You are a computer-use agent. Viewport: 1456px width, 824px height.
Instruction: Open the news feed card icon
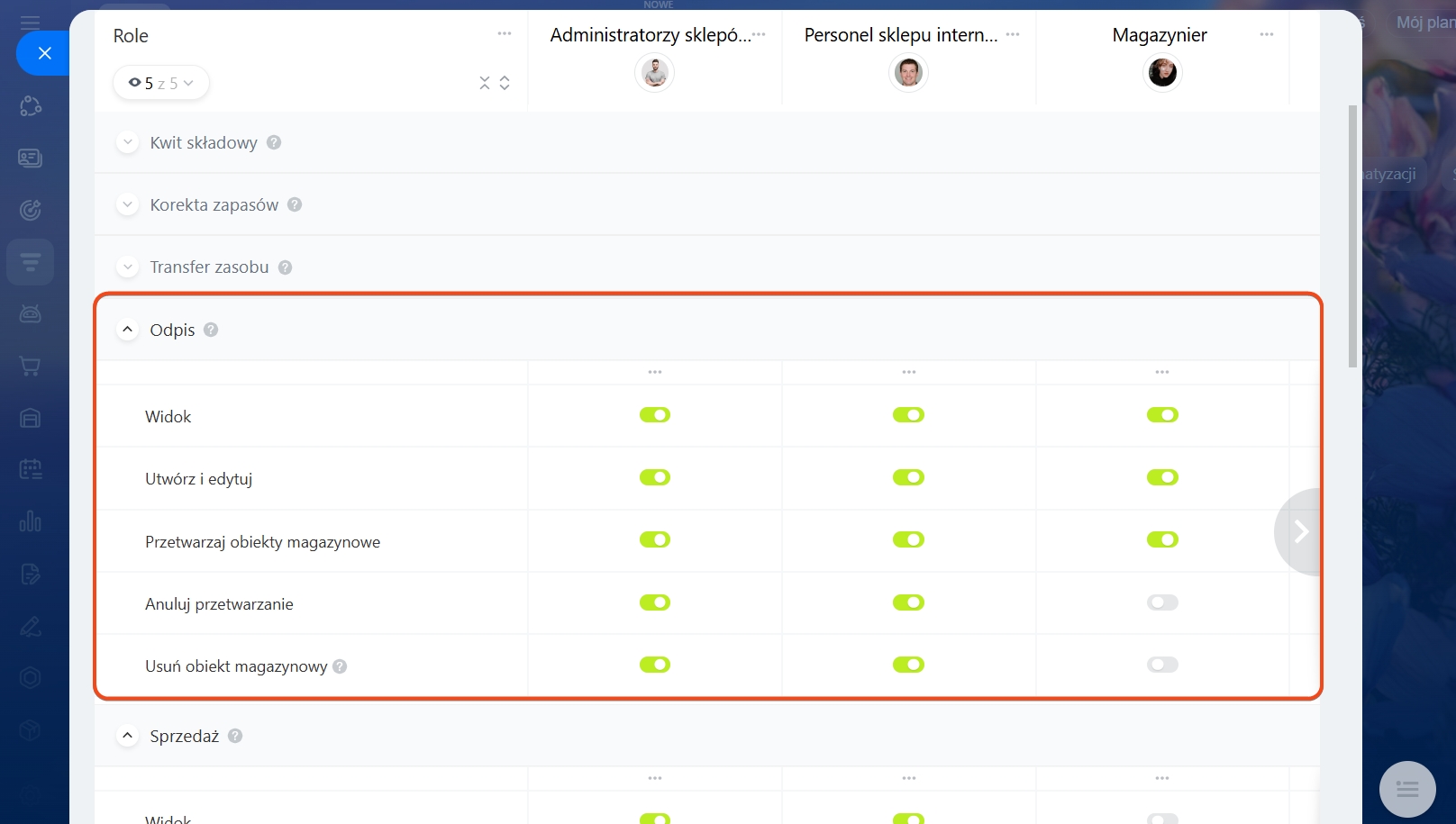pyautogui.click(x=30, y=158)
